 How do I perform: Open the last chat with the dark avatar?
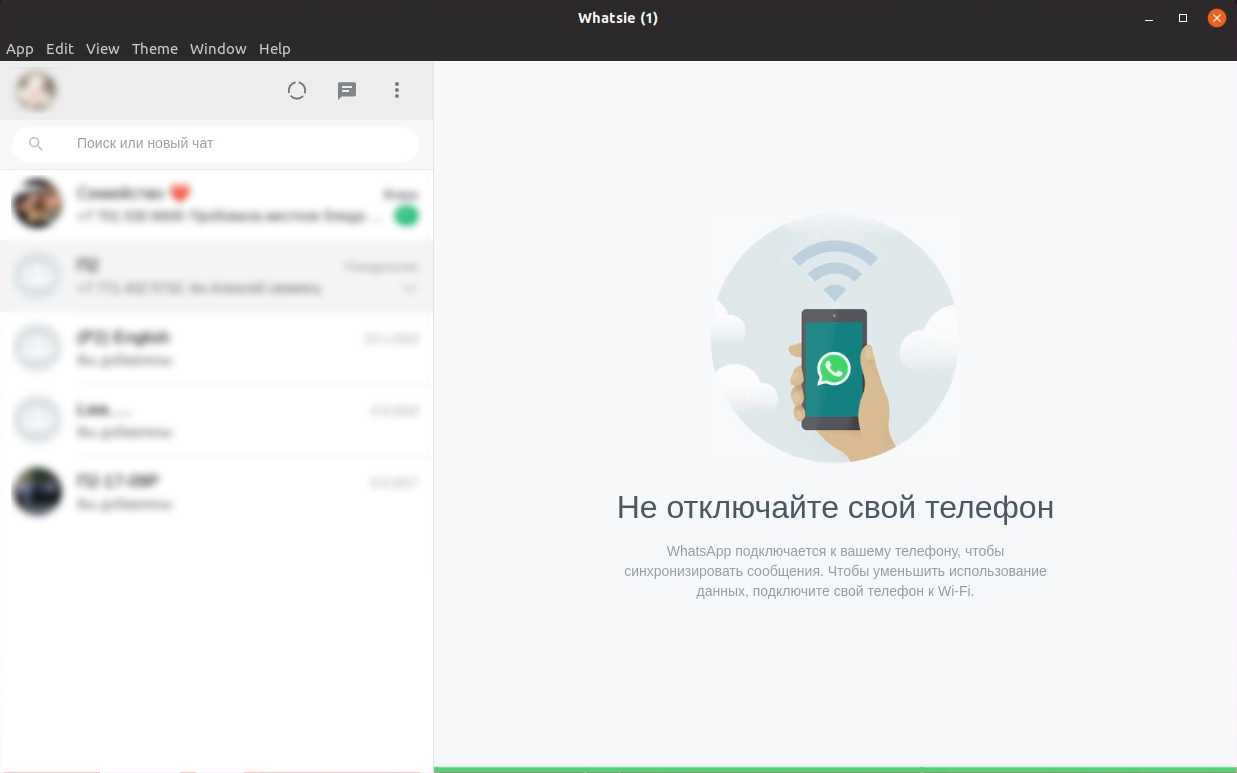216,492
